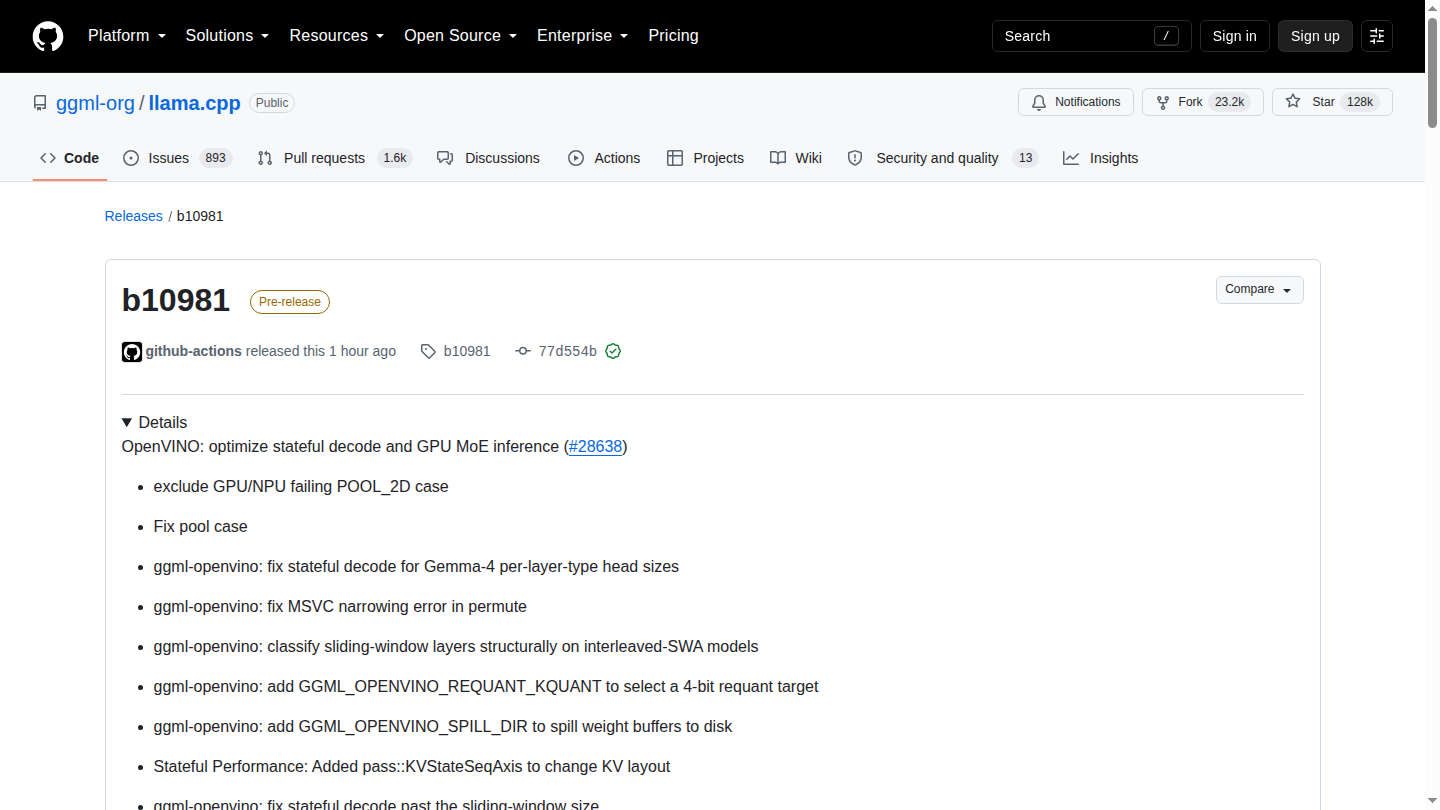Screen dimensions: 1440x810
Task: Expand the Enterprise menu
Action: pos(583,35)
